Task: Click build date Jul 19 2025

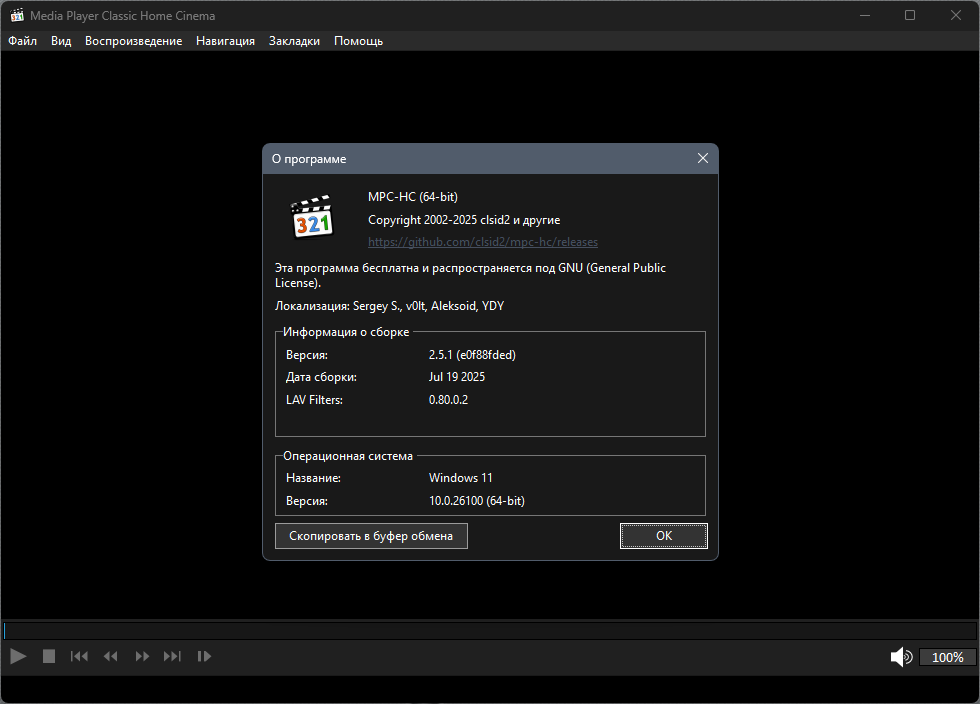Action: coord(457,377)
